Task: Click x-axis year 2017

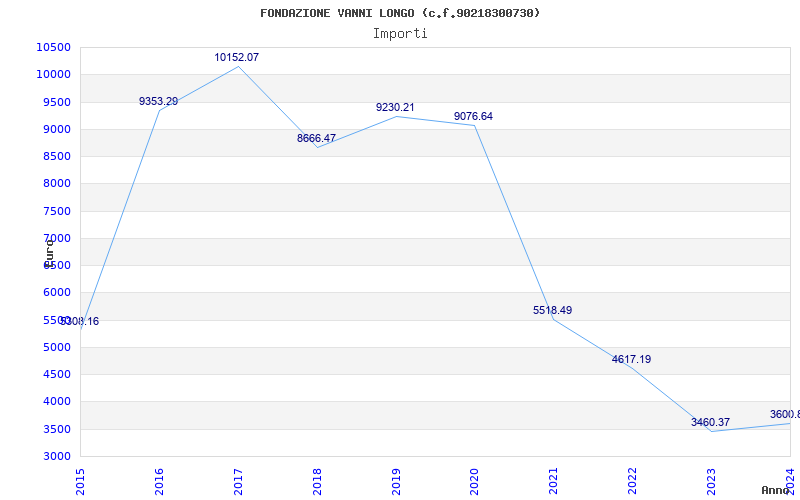Action: (x=238, y=481)
